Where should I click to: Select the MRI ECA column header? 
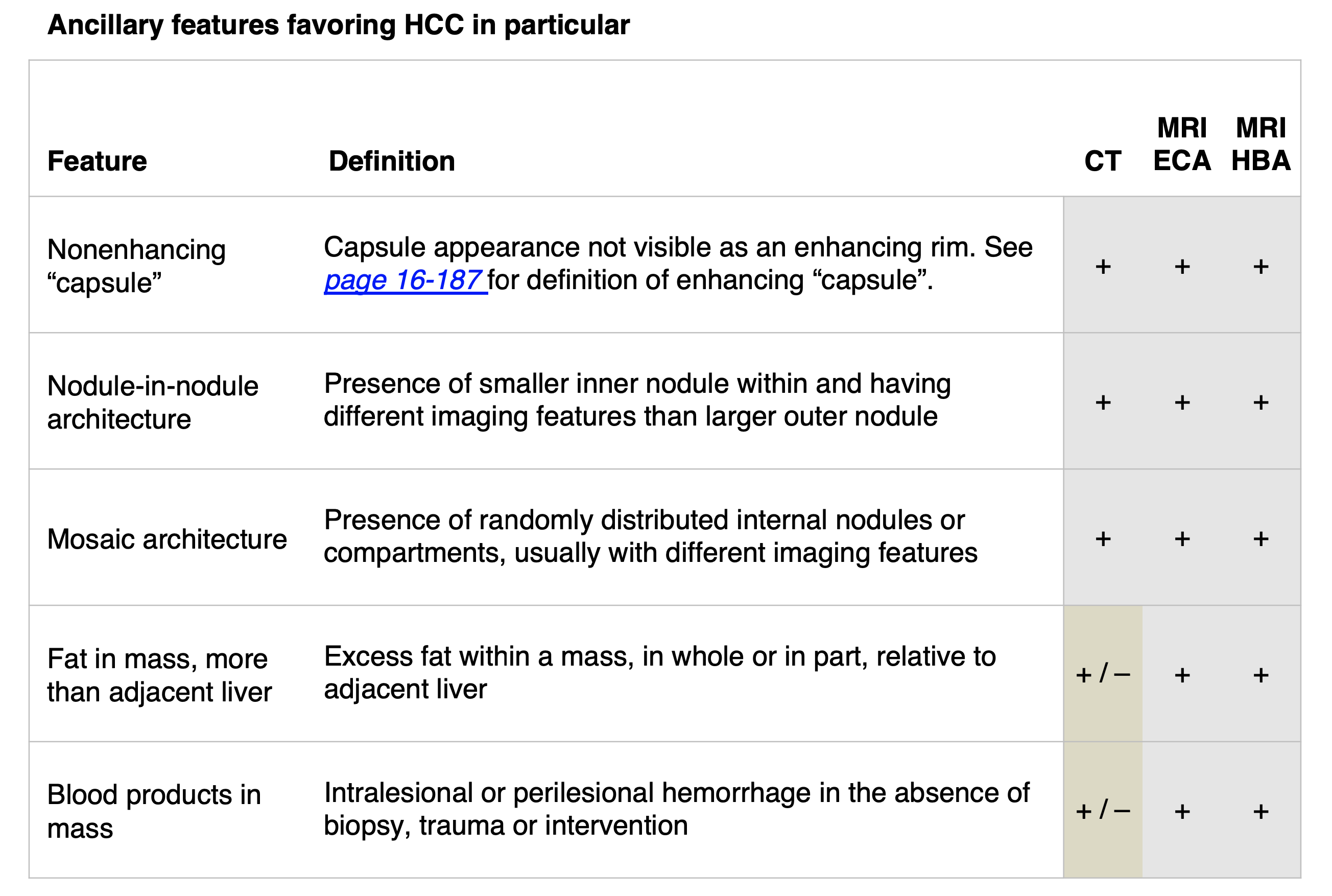(x=1182, y=144)
